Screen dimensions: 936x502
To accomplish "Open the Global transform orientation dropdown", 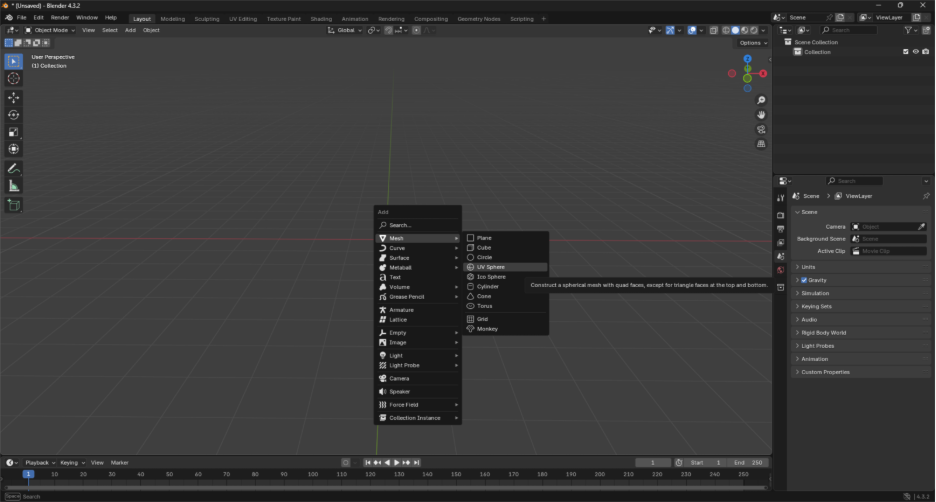I will tap(345, 30).
